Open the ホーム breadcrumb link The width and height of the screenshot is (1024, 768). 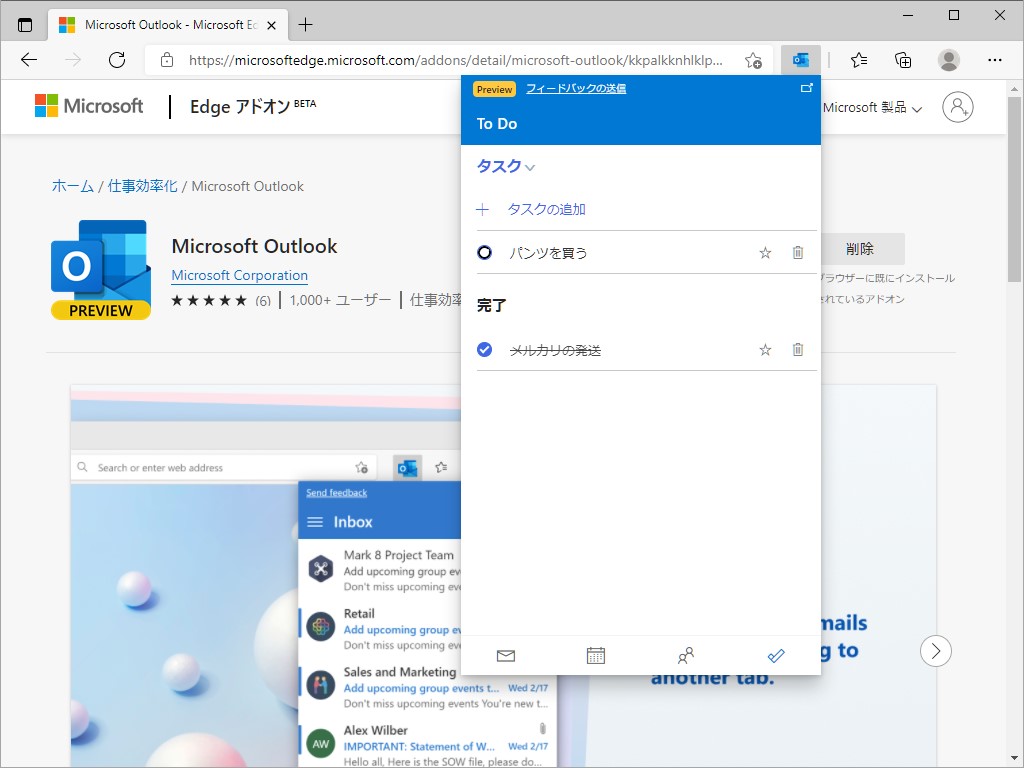72,186
